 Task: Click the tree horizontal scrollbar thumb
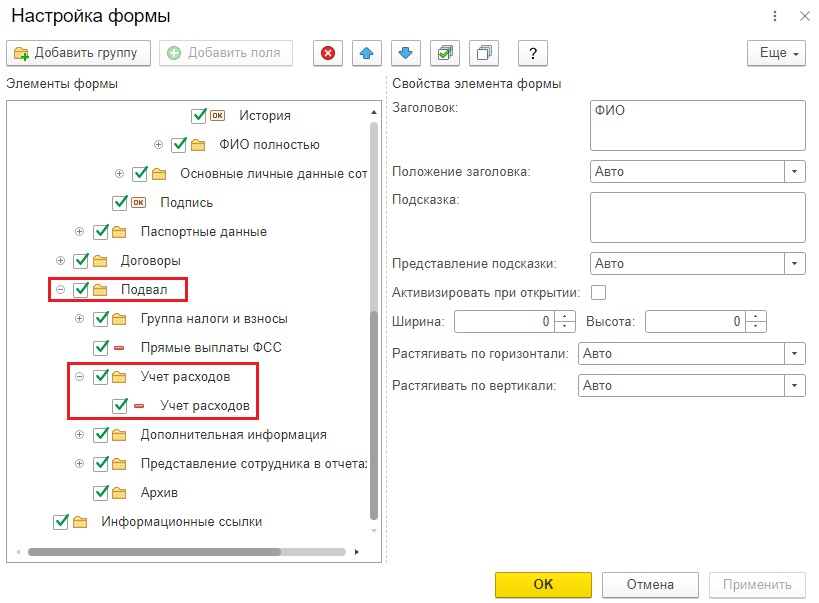coord(154,552)
